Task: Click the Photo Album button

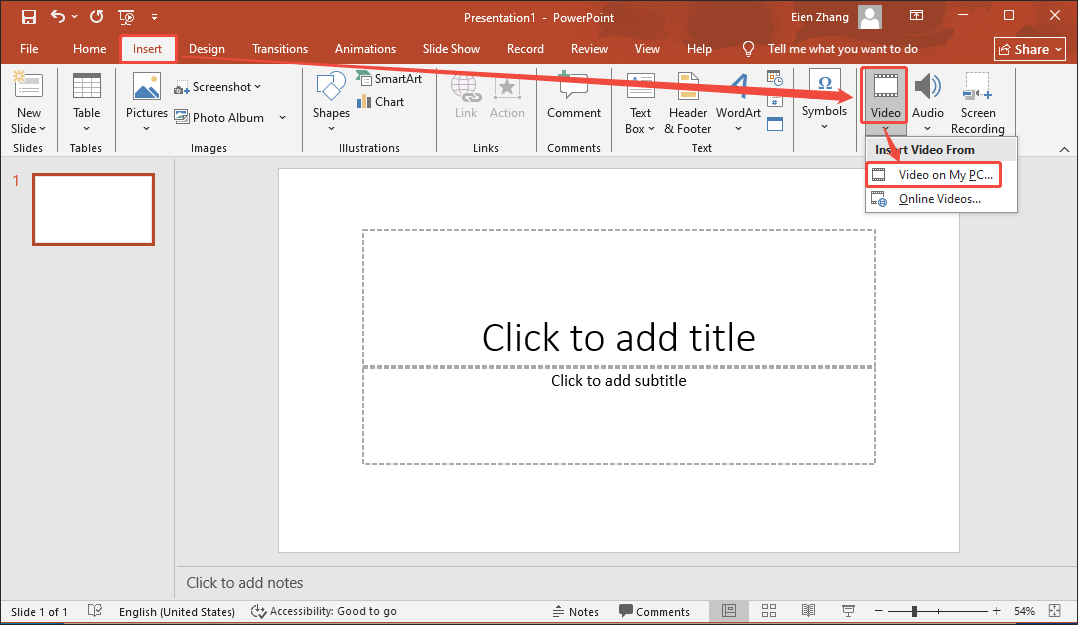Action: pyautogui.click(x=219, y=118)
